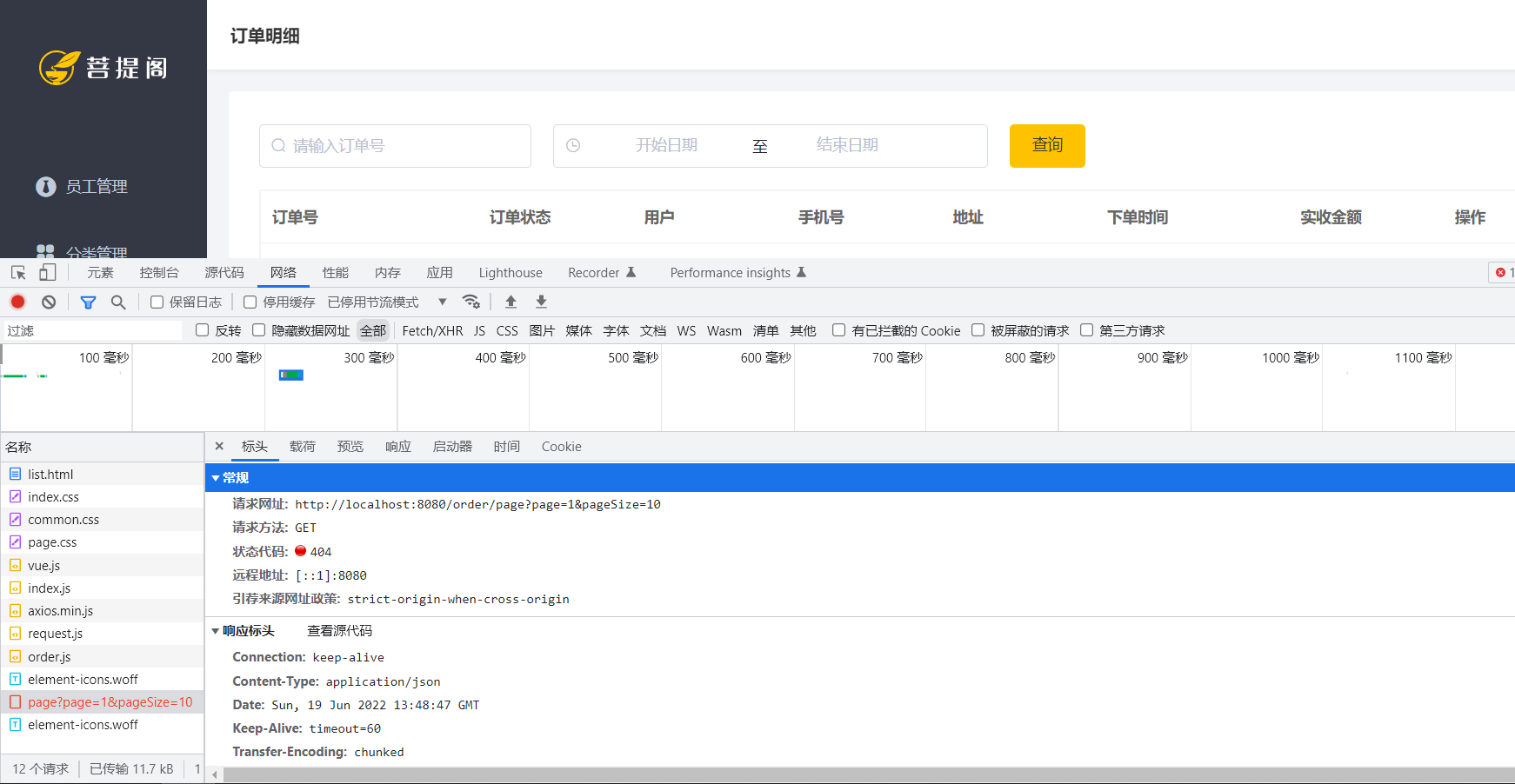Click the failed page request icon
Image resolution: width=1515 pixels, height=784 pixels.
coord(15,701)
